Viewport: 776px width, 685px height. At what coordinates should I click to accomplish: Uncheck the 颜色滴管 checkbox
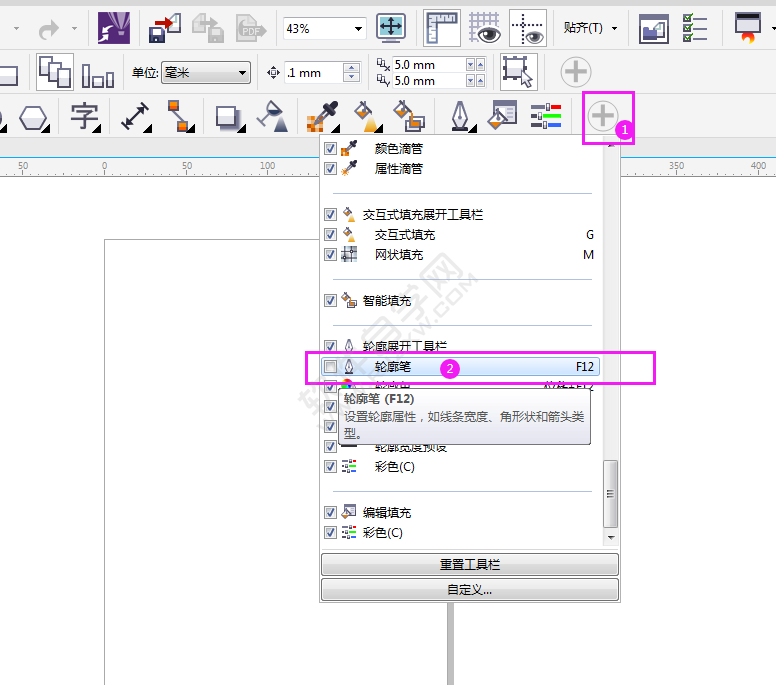(x=331, y=148)
